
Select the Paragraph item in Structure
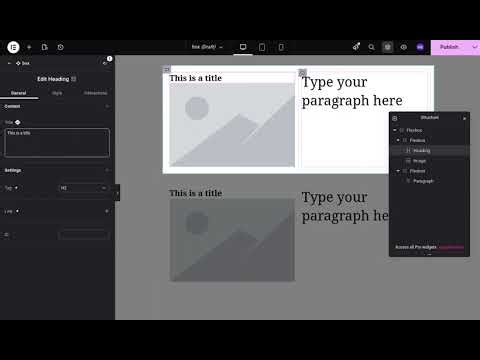tap(423, 181)
